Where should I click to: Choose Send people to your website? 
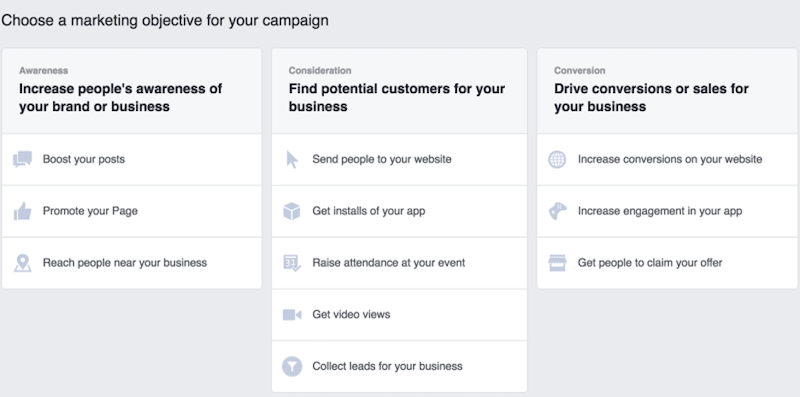399,160
